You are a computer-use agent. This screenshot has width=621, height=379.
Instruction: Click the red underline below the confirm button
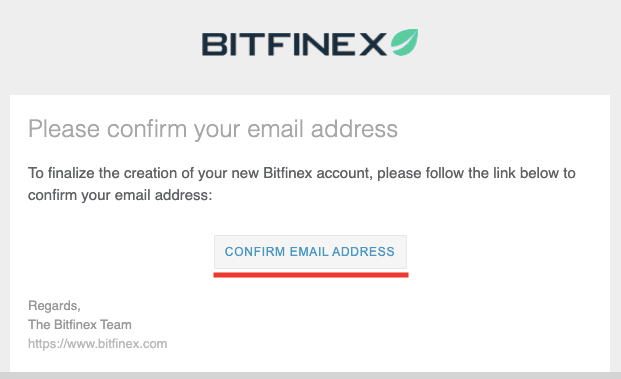click(311, 275)
